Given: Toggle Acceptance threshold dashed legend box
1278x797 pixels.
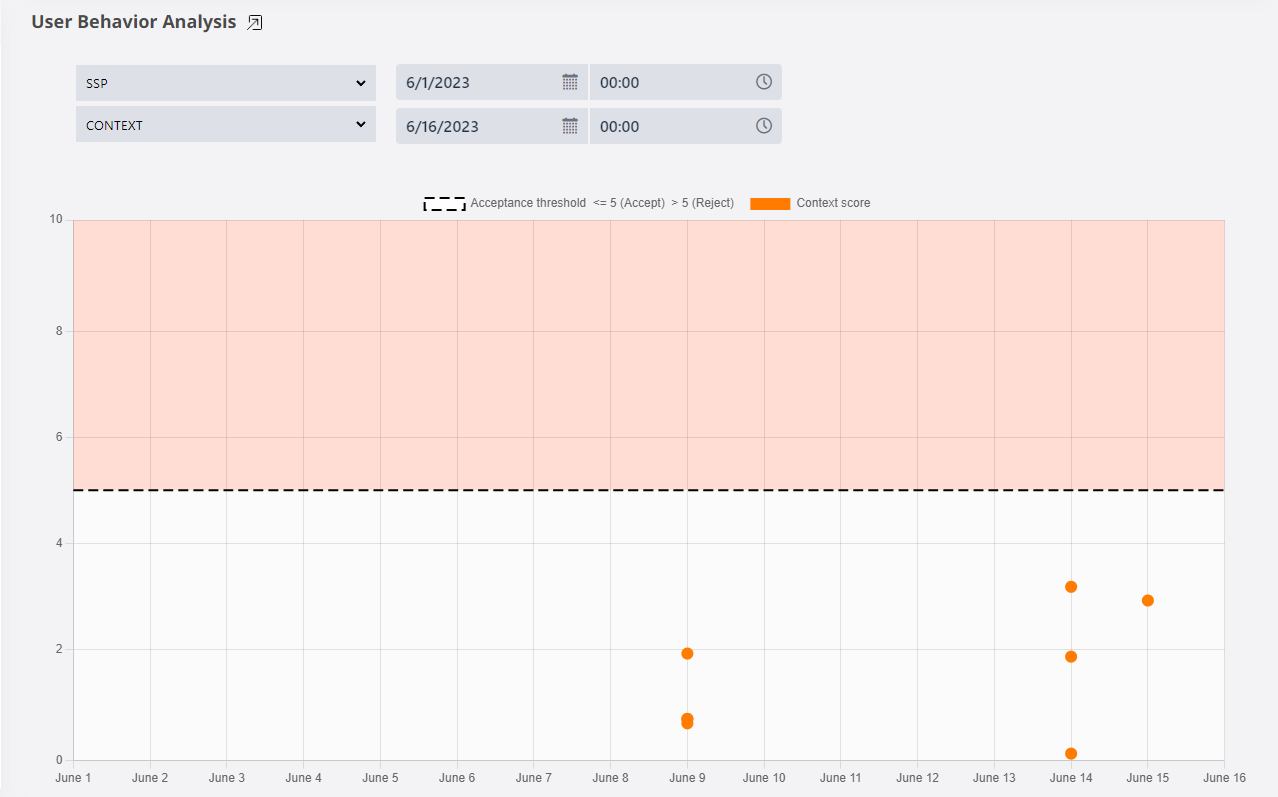Looking at the screenshot, I should point(444,203).
